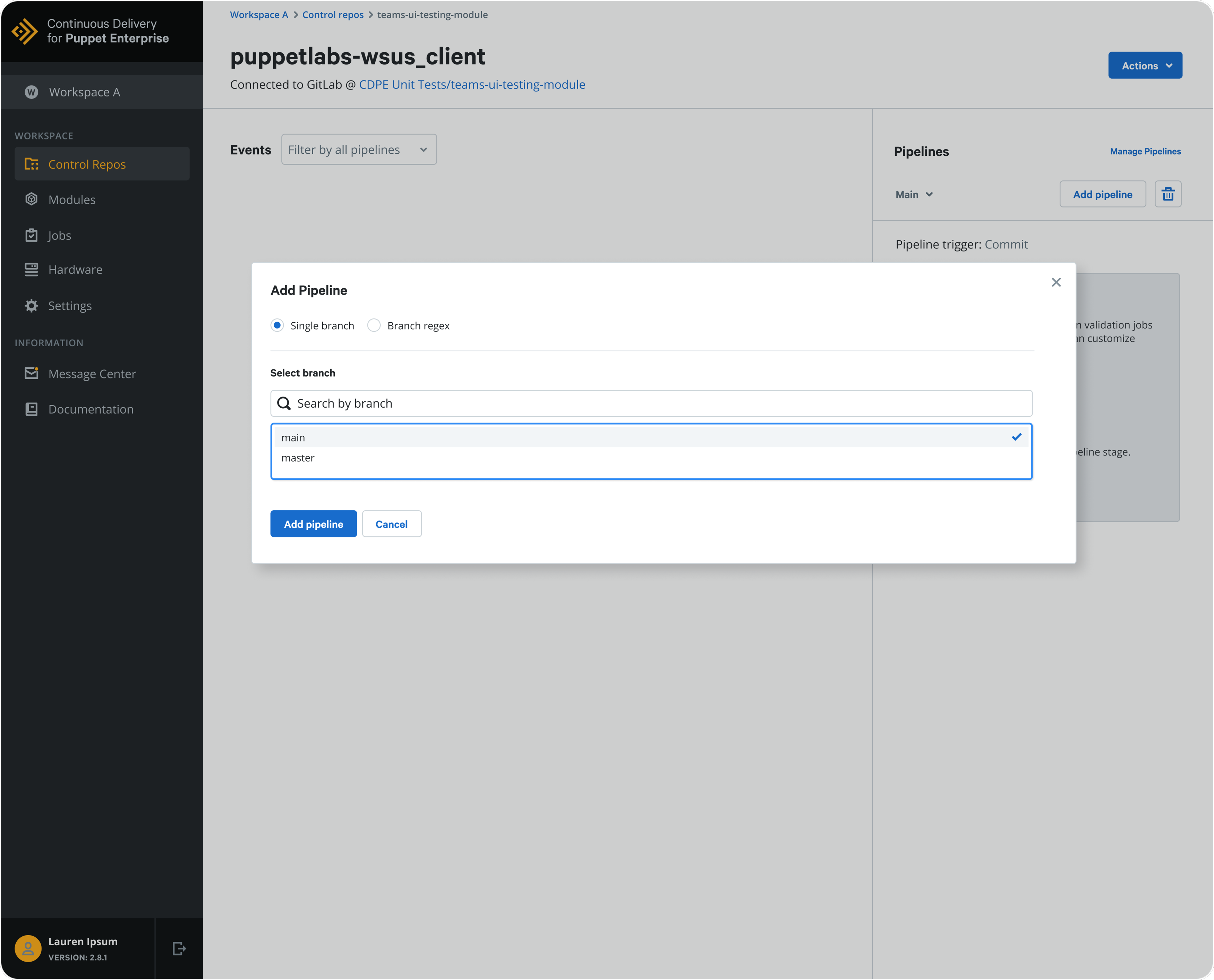Go to Control repos breadcrumb
The width and height of the screenshot is (1214, 980).
tap(332, 15)
